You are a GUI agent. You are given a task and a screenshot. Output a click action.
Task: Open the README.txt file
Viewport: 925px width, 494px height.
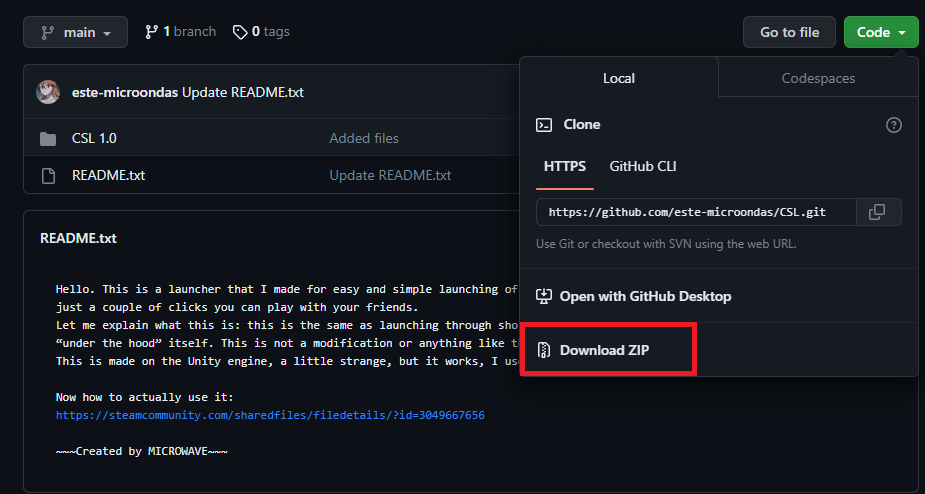pos(109,175)
